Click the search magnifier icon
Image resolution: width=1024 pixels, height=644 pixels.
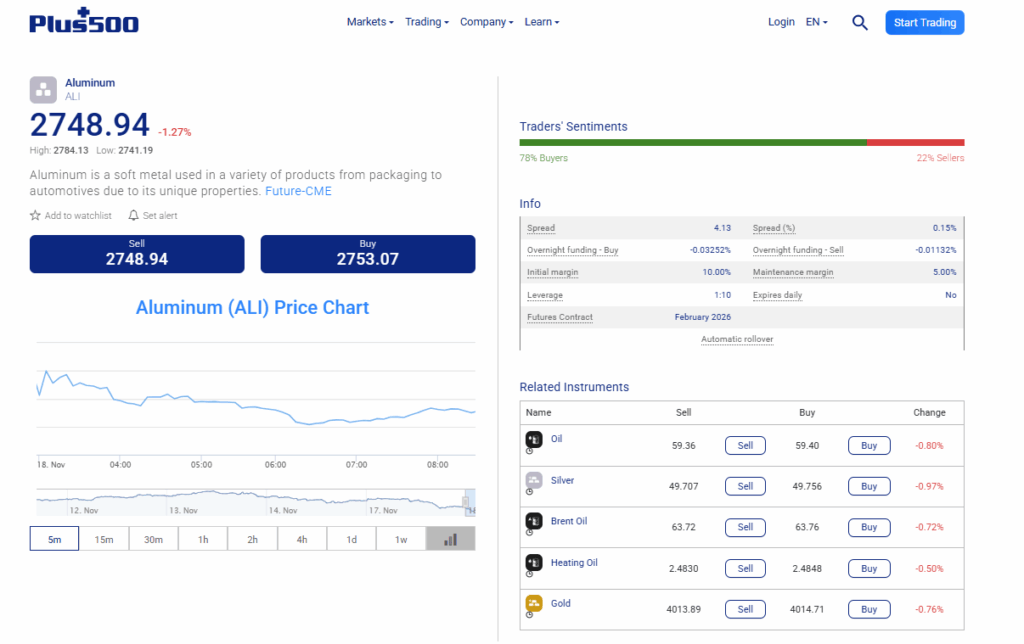point(859,23)
